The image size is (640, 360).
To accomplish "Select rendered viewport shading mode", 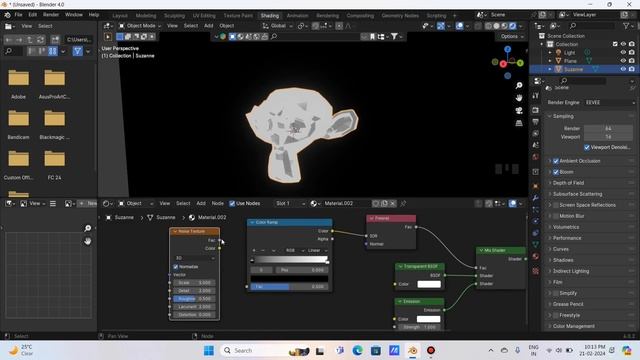I will click(513, 26).
